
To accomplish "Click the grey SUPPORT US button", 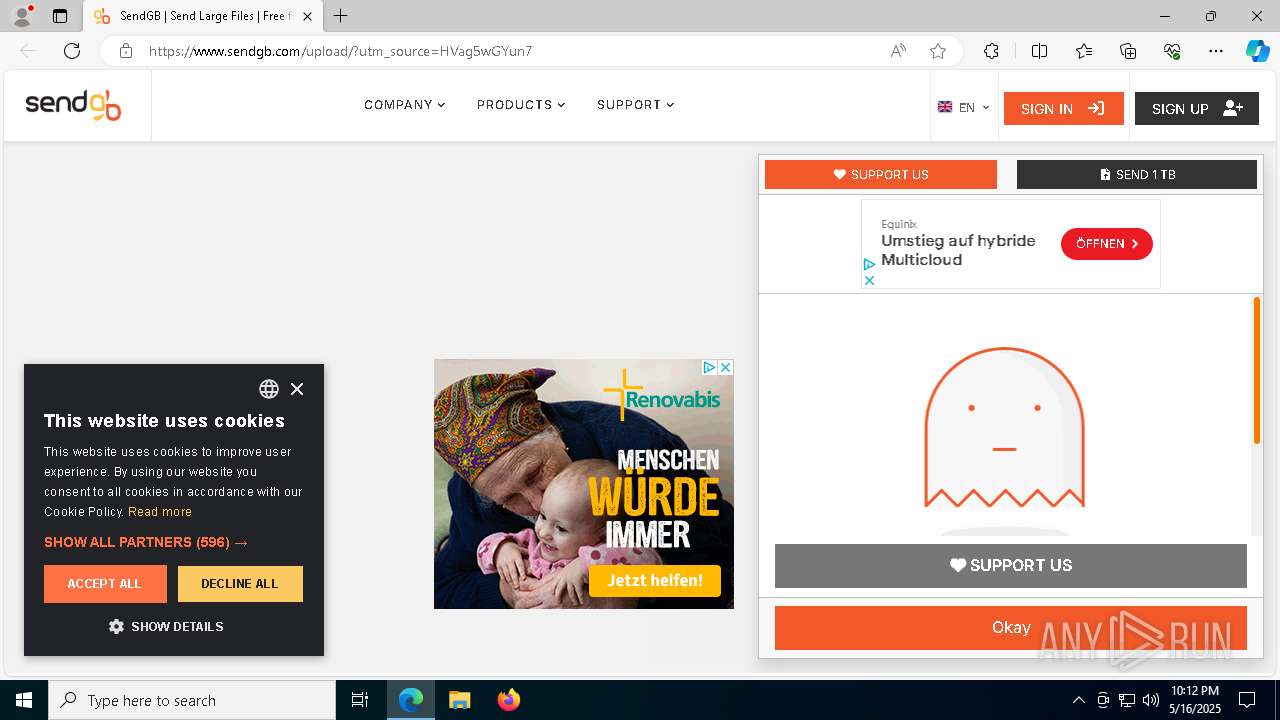I will pyautogui.click(x=1010, y=566).
